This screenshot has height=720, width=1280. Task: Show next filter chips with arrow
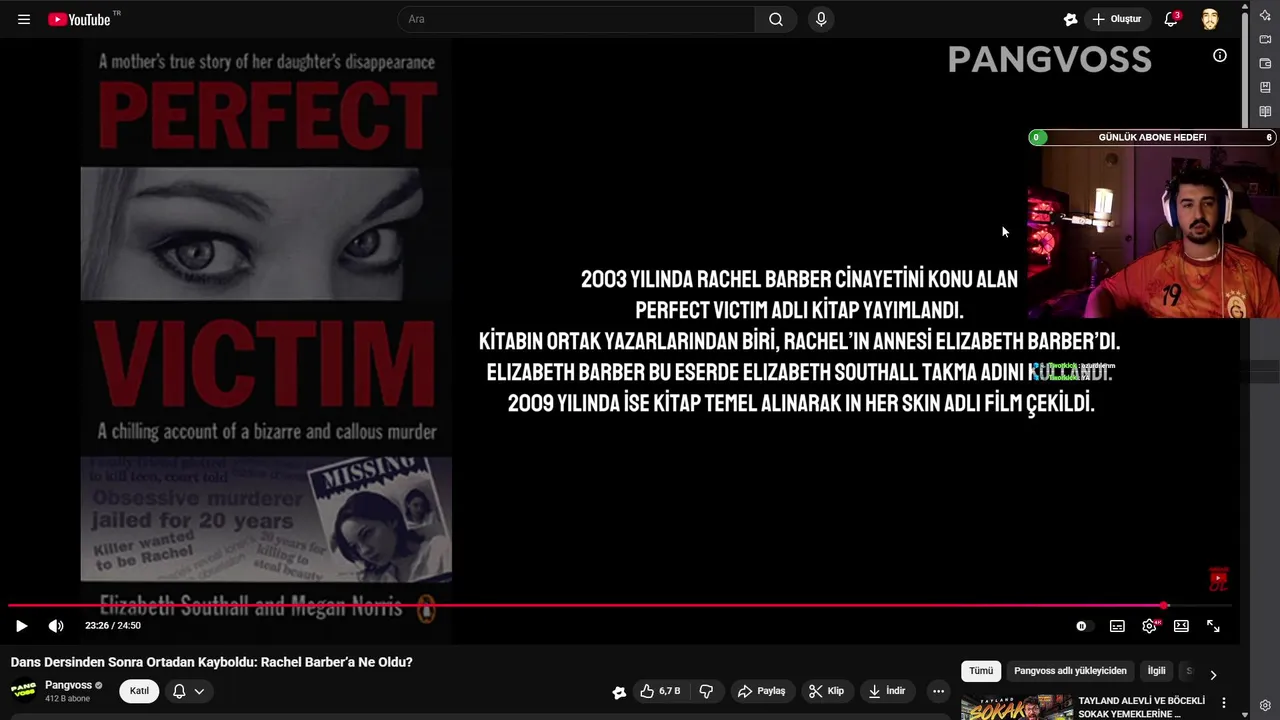(1213, 675)
